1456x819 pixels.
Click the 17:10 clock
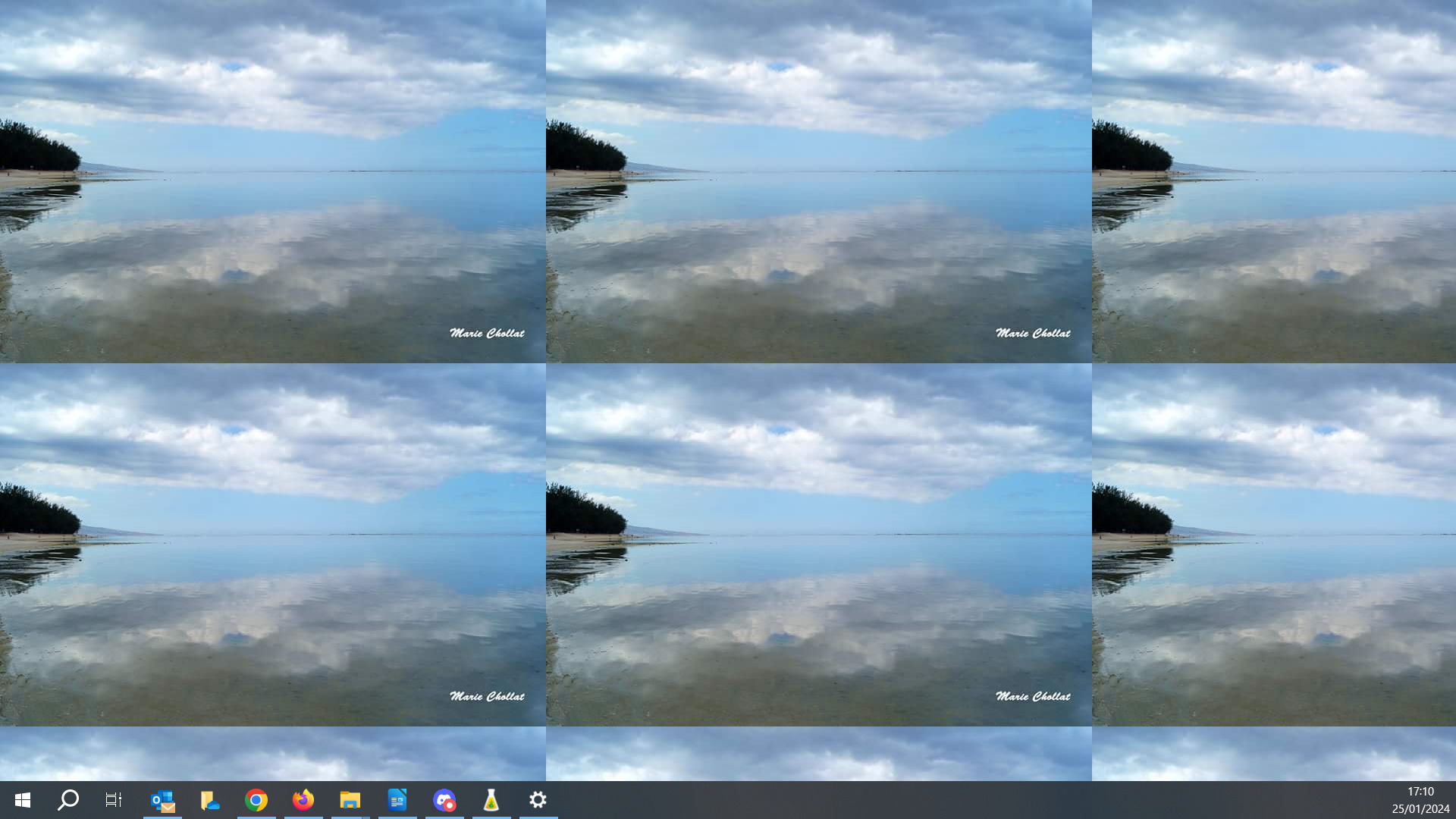pos(1420,792)
